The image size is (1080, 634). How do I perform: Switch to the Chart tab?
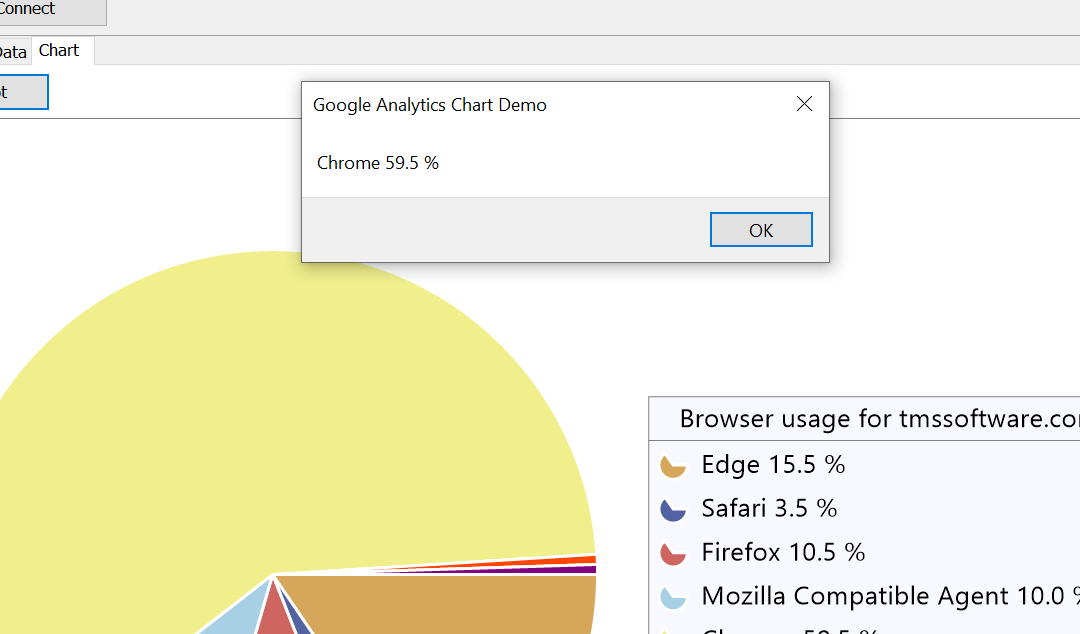[x=59, y=50]
